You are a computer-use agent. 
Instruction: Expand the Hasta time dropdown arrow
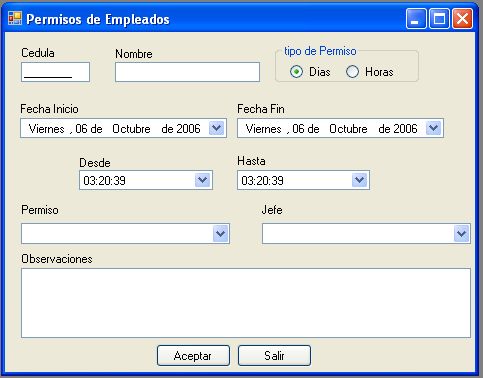(x=359, y=180)
